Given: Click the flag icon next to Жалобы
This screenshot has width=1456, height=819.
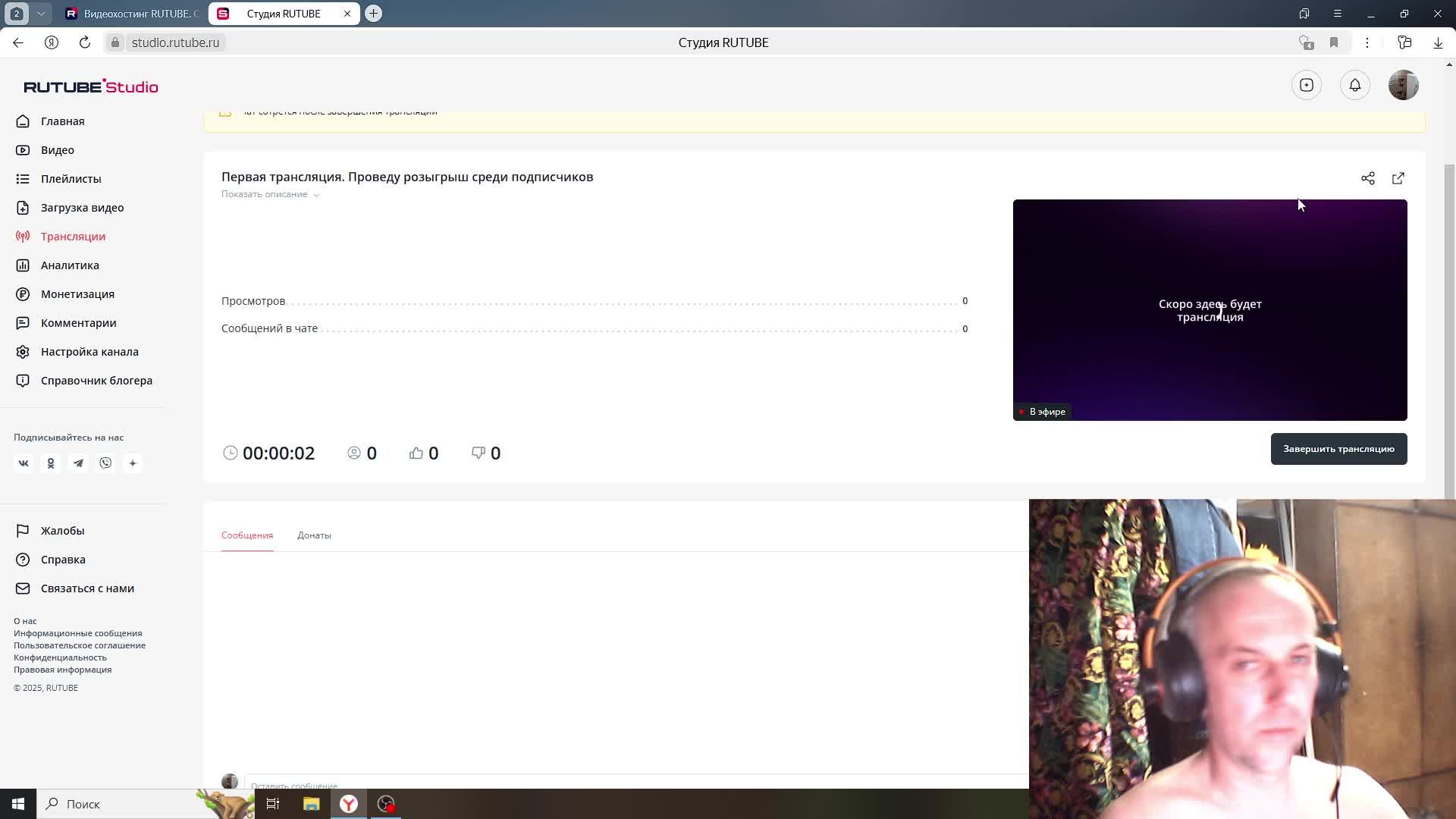Looking at the screenshot, I should [x=23, y=531].
